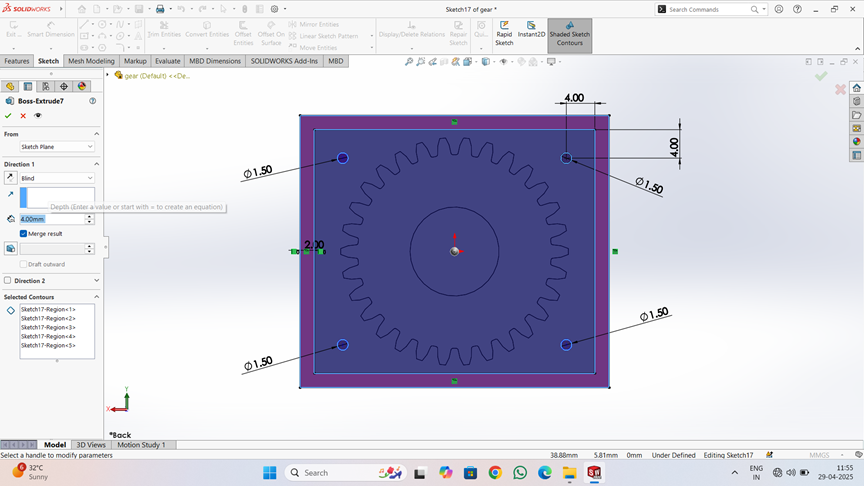Image resolution: width=864 pixels, height=486 pixels.
Task: Click the Draft On/Off button
Action: tap(10, 249)
